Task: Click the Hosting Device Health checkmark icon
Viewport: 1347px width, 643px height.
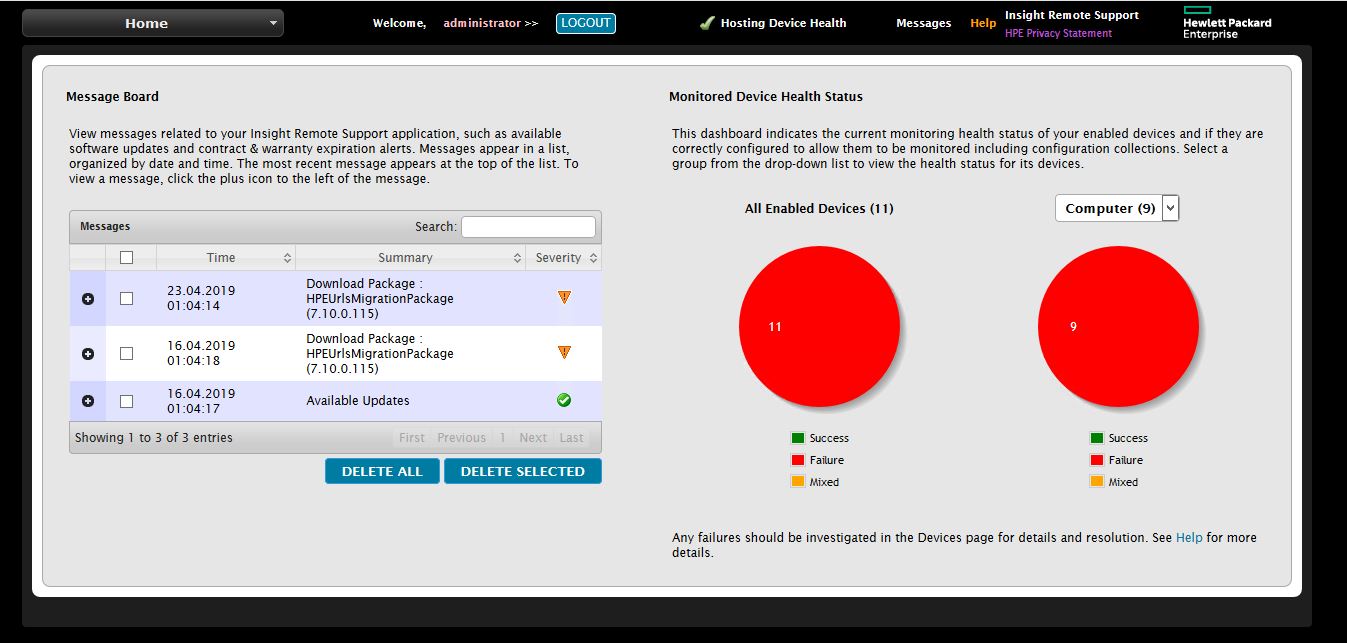Action: [x=707, y=23]
